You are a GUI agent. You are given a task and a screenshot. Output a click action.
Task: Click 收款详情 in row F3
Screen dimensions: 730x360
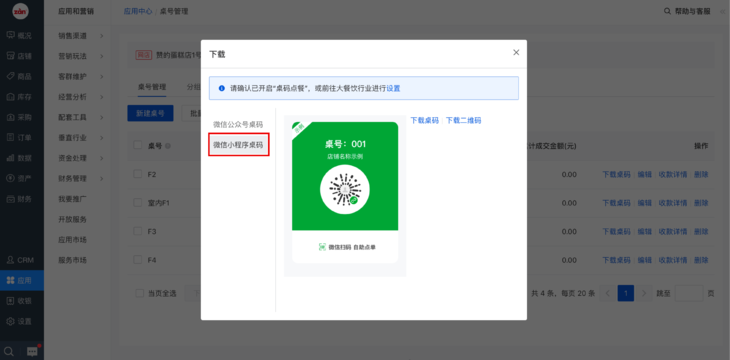pyautogui.click(x=673, y=231)
